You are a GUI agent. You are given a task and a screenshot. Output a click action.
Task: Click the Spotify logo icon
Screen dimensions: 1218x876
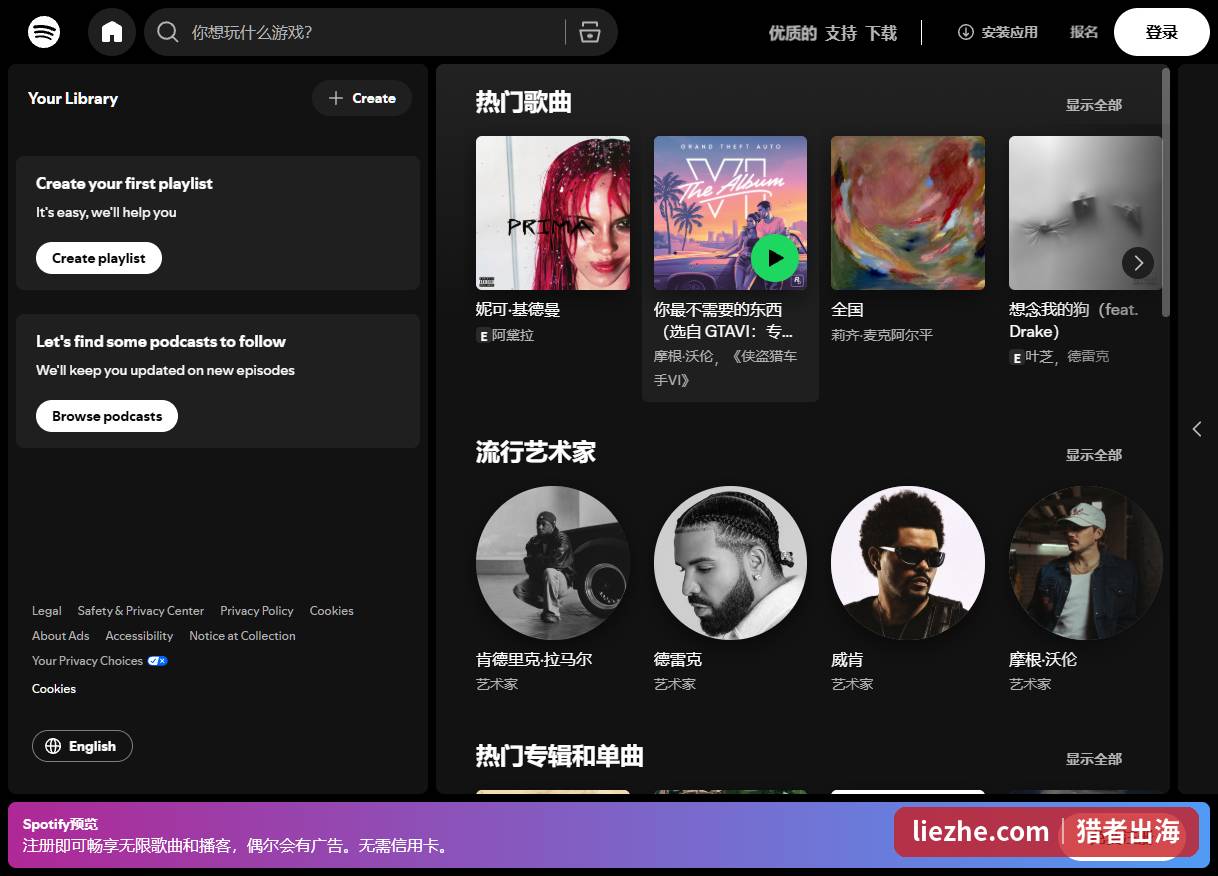[x=44, y=32]
